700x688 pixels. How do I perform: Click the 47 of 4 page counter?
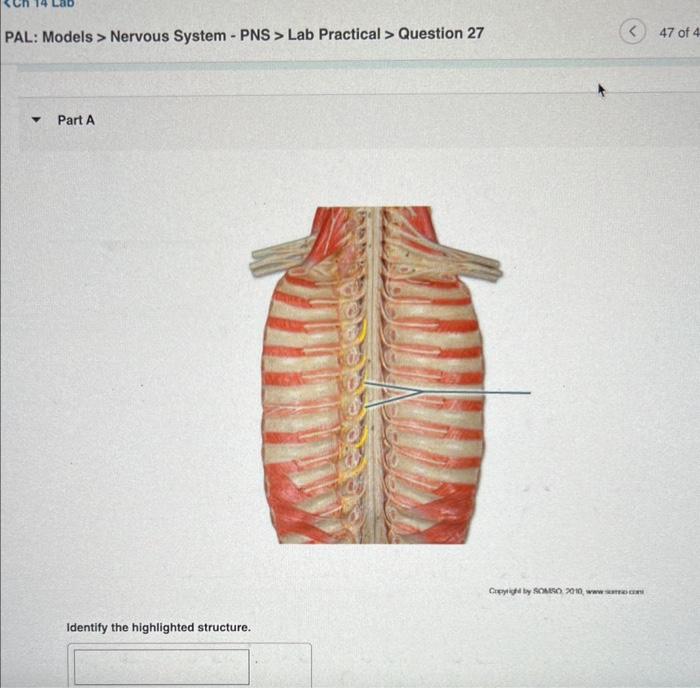pyautogui.click(x=679, y=33)
